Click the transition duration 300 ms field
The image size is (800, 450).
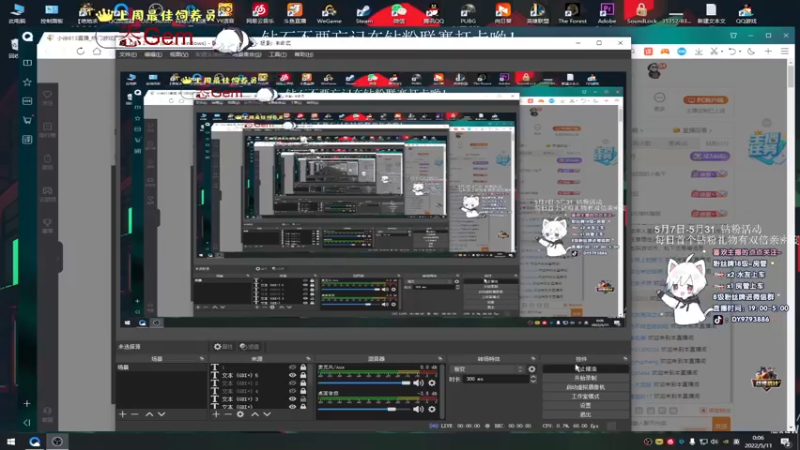(x=495, y=379)
